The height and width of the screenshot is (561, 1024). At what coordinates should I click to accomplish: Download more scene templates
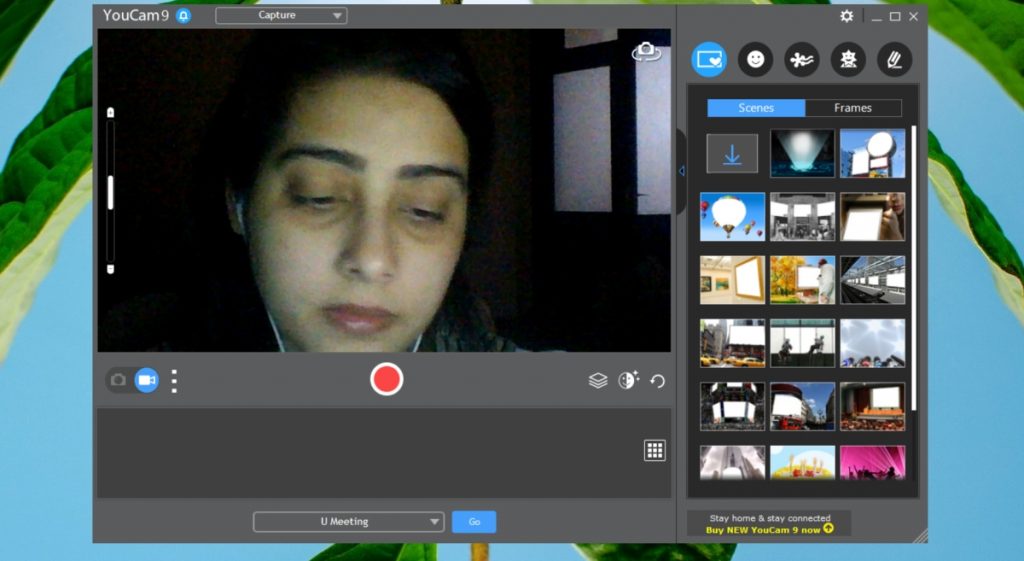tap(732, 153)
